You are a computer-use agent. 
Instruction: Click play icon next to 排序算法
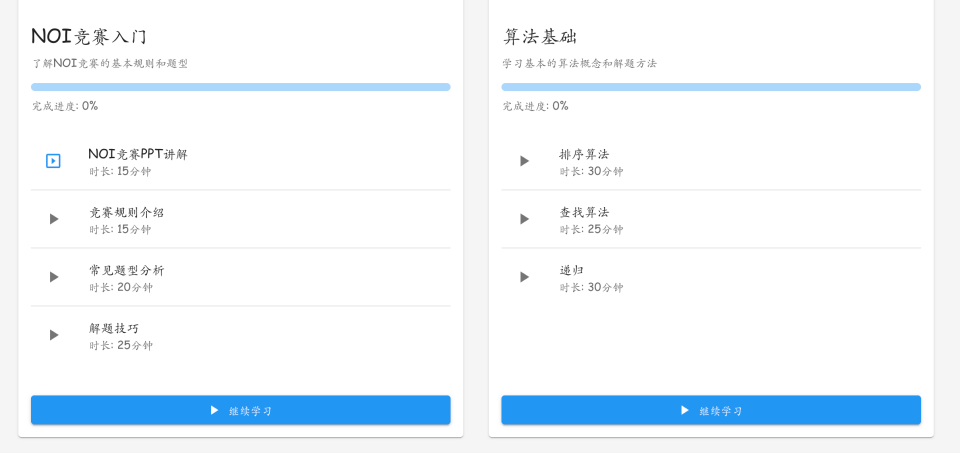click(x=524, y=161)
